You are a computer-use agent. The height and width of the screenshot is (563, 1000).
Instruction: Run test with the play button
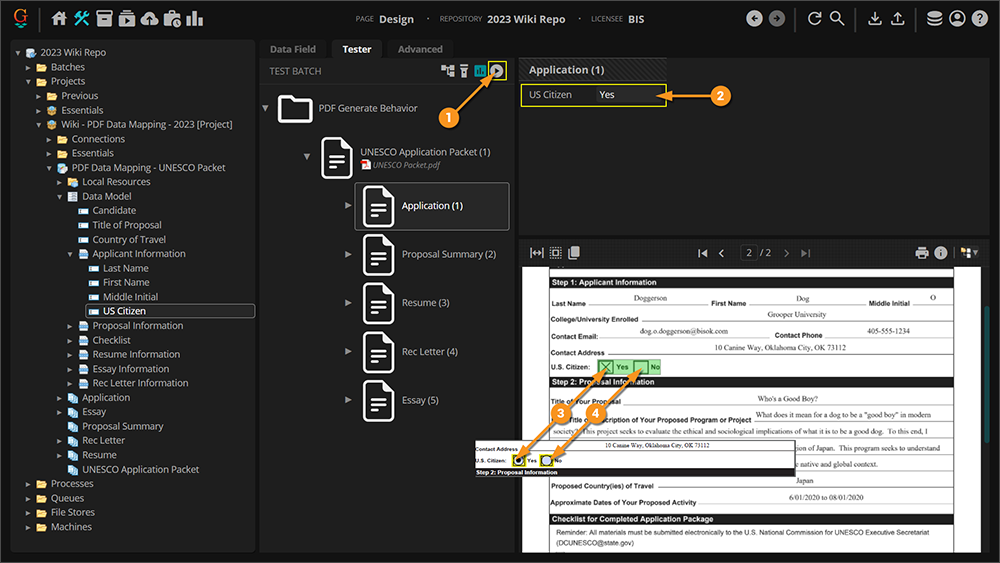497,70
